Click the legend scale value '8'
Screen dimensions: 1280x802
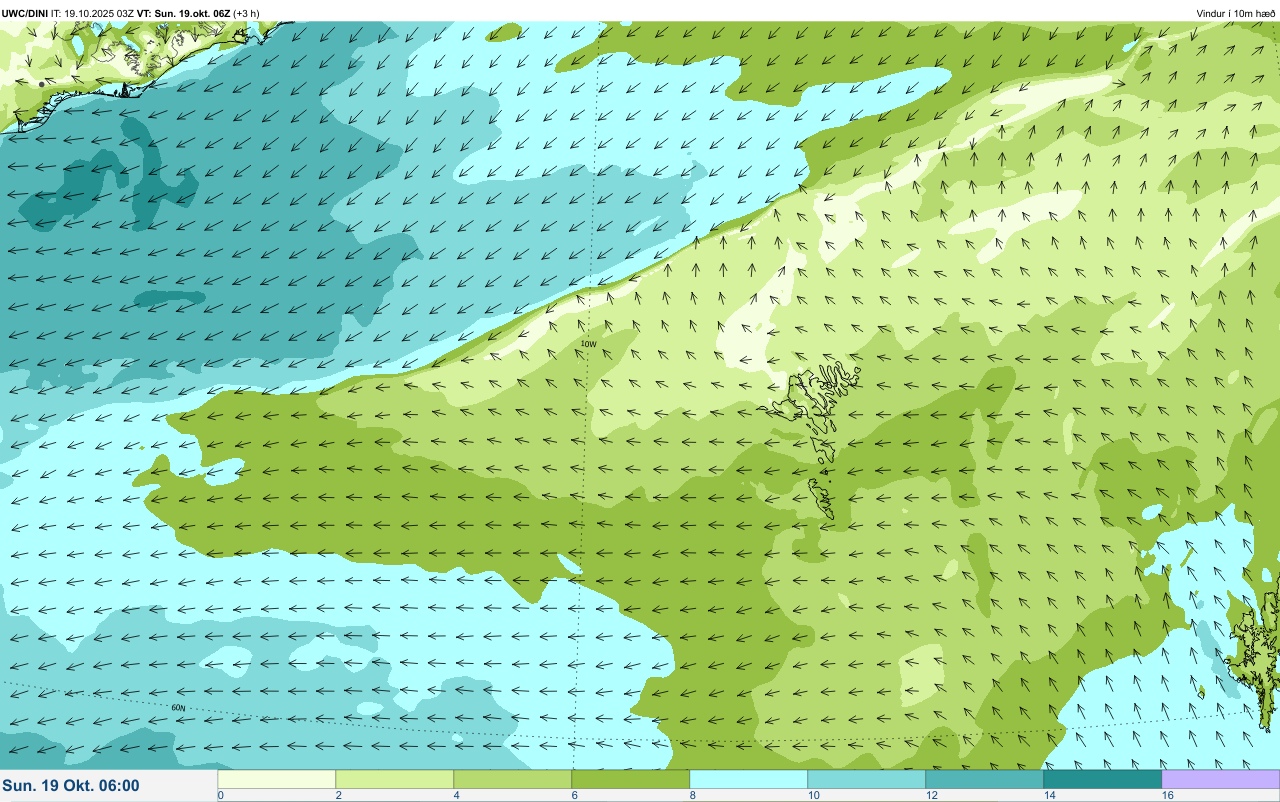[692, 795]
